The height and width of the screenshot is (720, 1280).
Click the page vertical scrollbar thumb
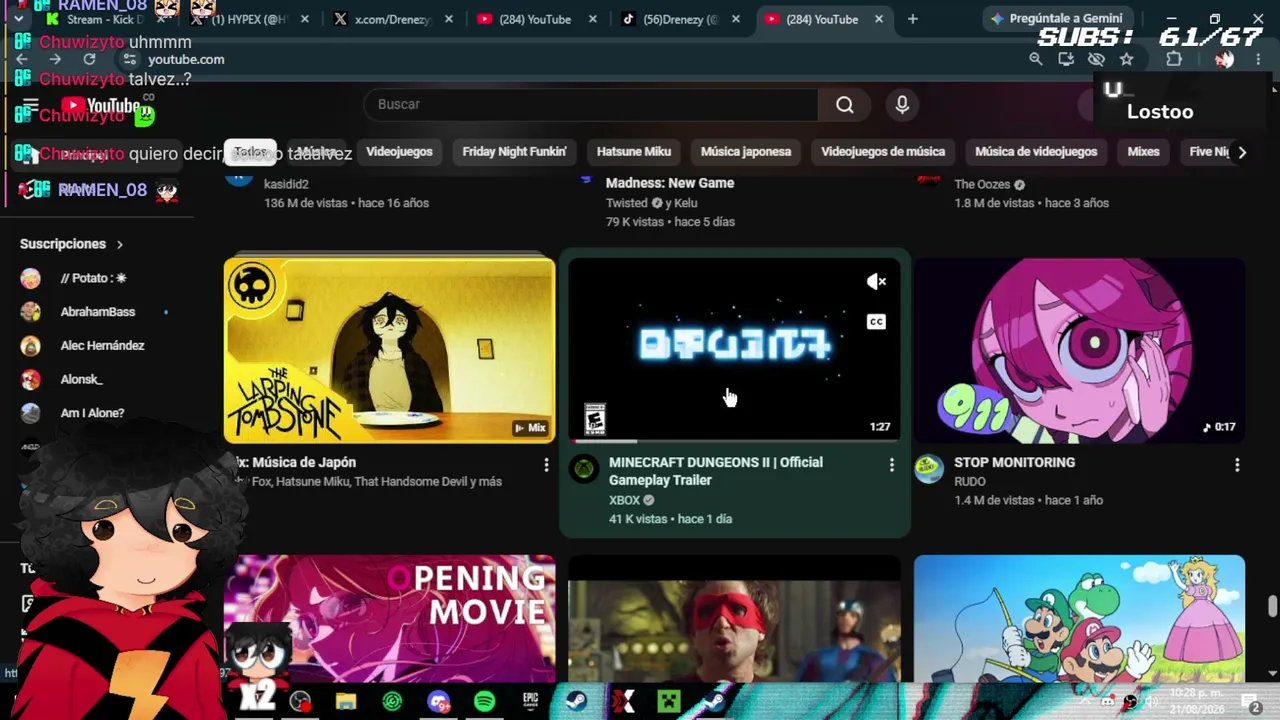(1272, 607)
